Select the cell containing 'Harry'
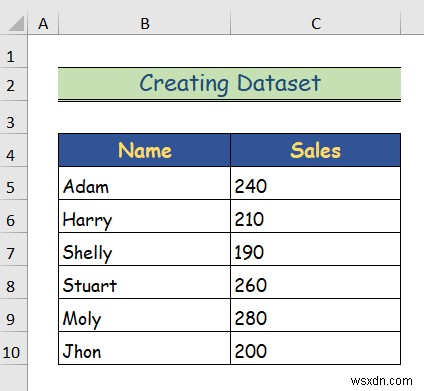Screen dimensions: 424x391 144,216
